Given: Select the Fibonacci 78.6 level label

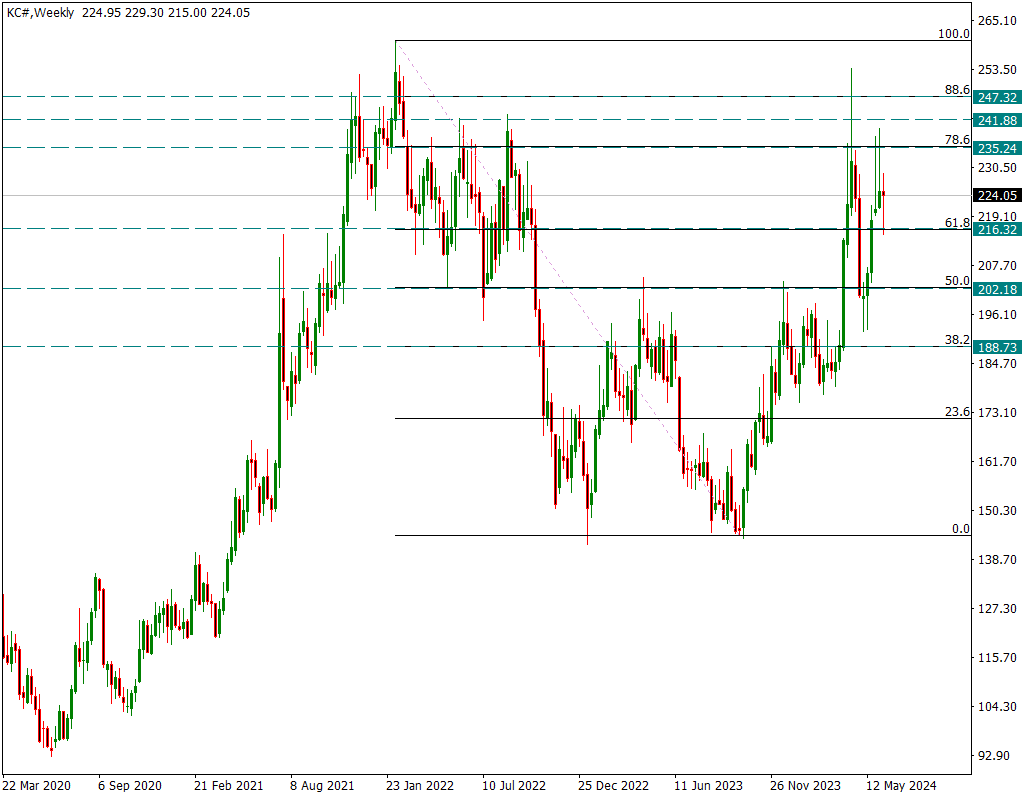Looking at the screenshot, I should (x=957, y=140).
